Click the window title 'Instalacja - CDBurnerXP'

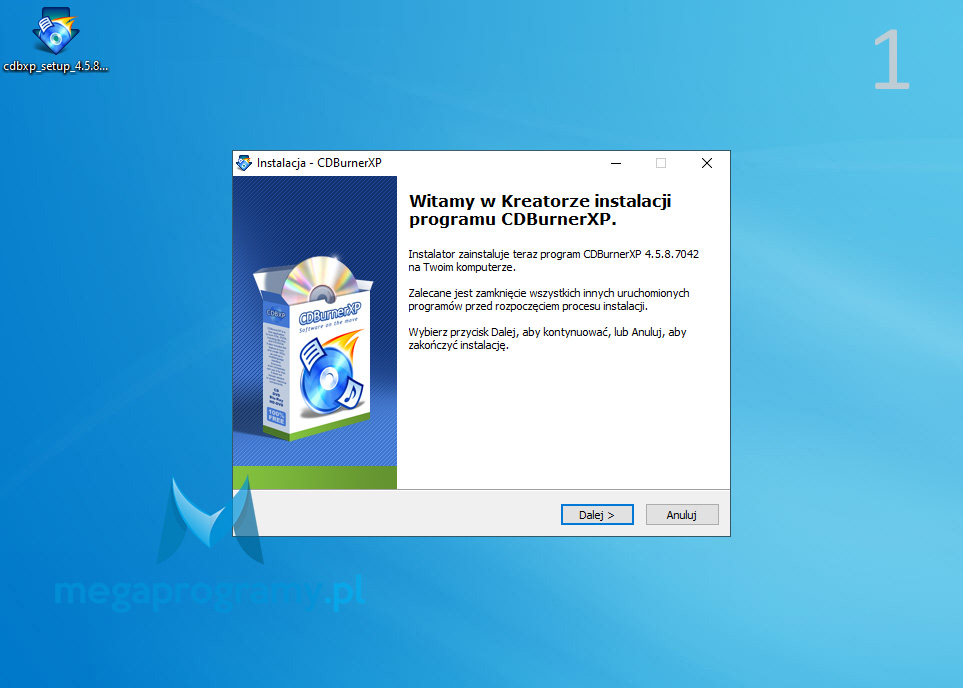click(x=319, y=163)
